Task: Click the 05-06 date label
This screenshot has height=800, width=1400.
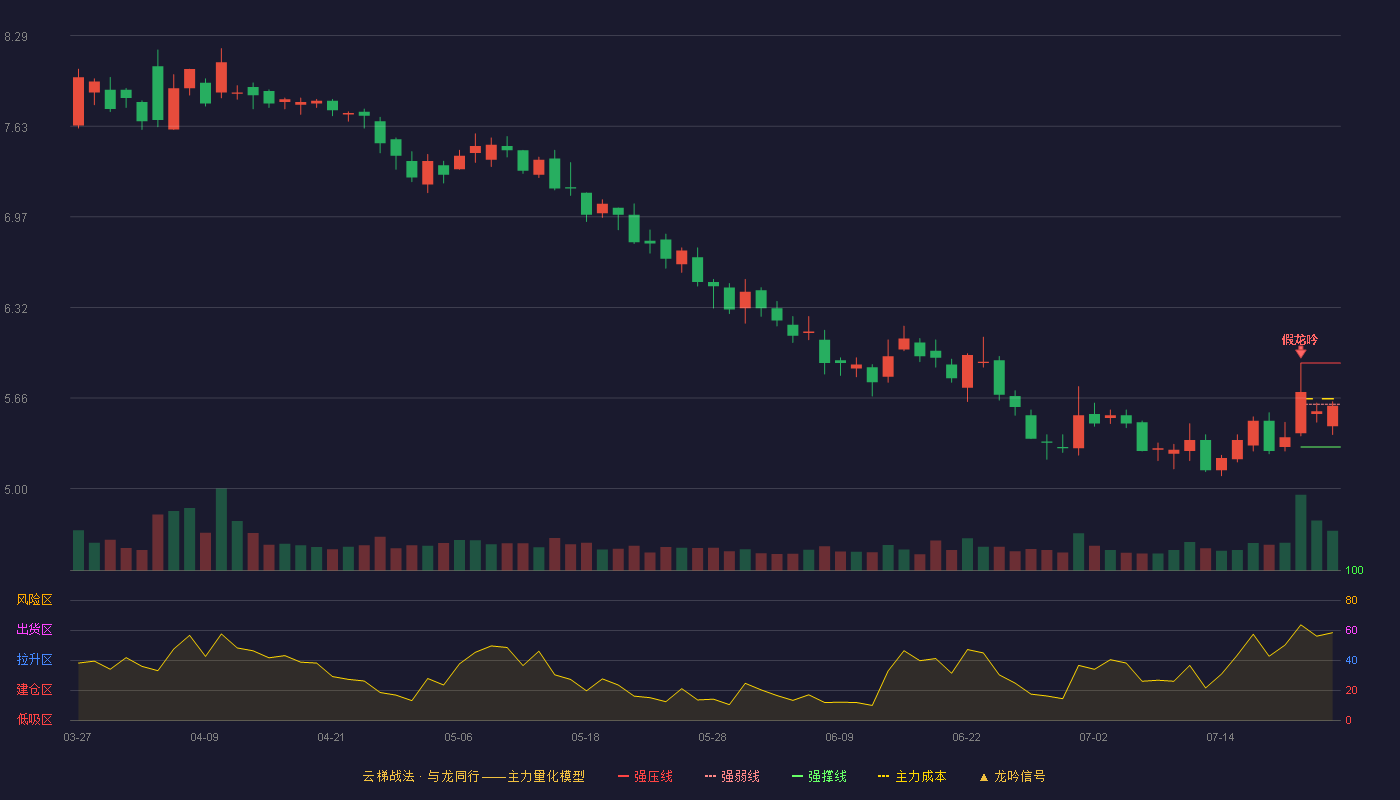Action: [458, 737]
